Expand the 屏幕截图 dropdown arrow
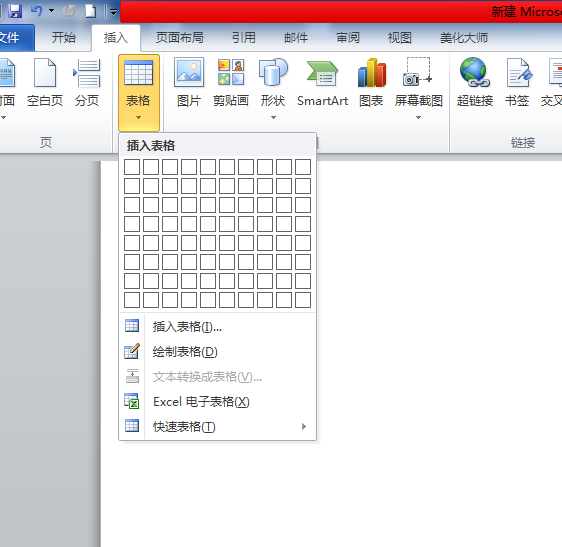The width and height of the screenshot is (562, 547). click(x=418, y=117)
